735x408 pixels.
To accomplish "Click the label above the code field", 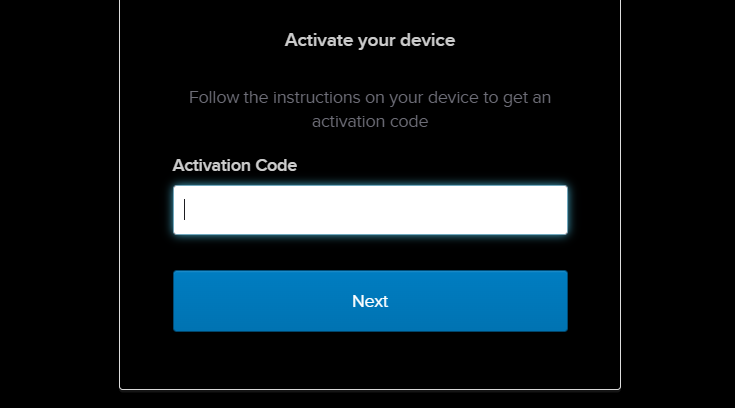I will point(234,166).
